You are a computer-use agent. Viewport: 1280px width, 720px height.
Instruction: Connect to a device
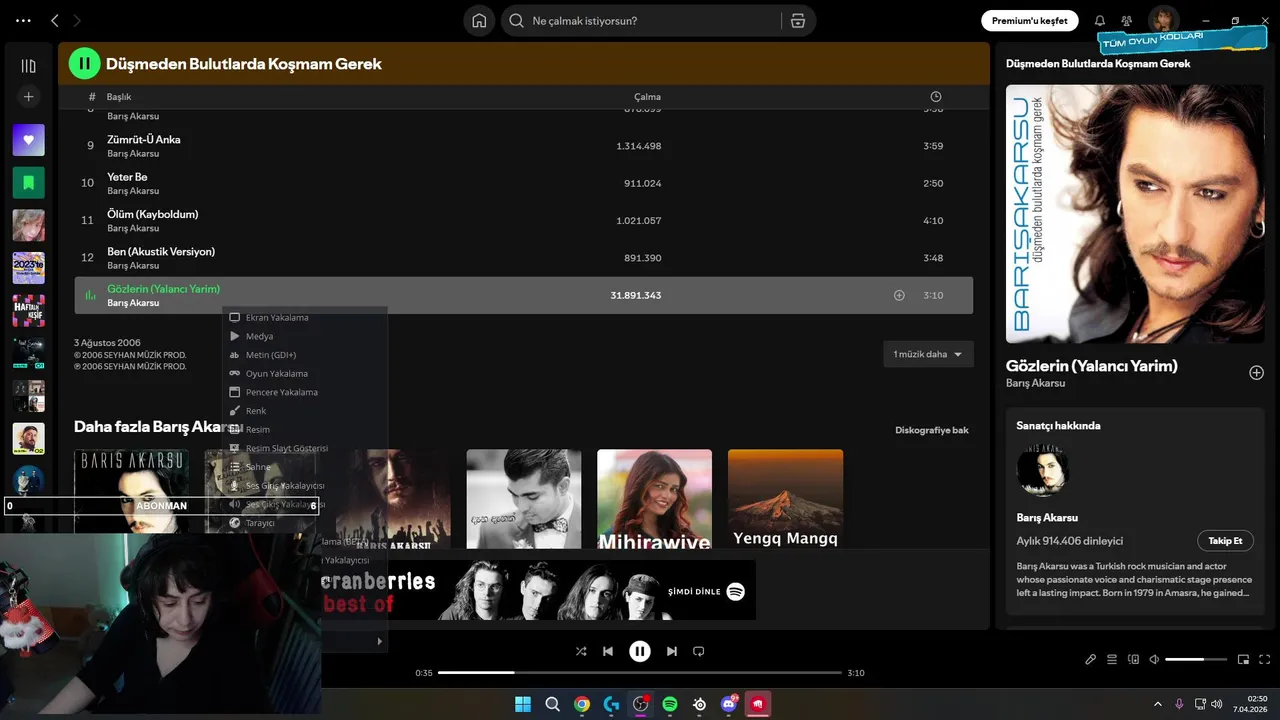click(1133, 660)
